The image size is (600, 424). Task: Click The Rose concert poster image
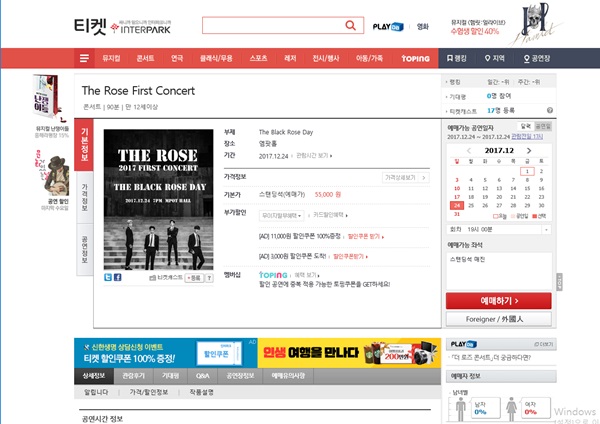[158, 199]
